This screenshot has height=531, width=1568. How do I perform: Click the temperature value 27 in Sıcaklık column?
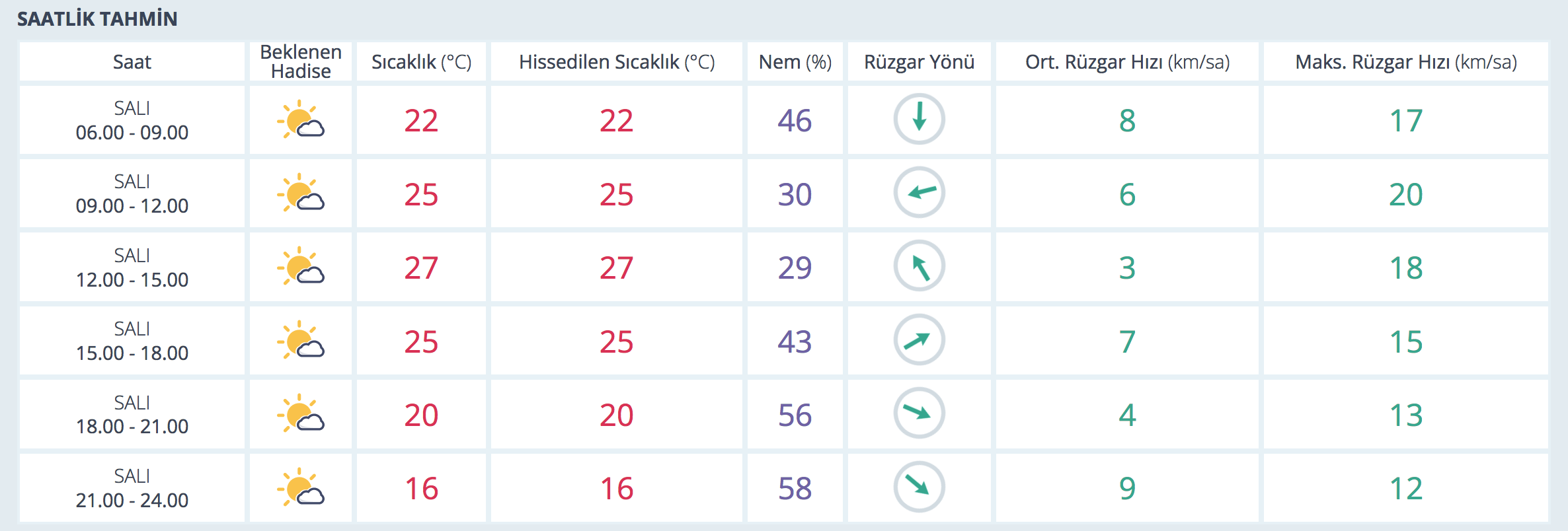[421, 267]
